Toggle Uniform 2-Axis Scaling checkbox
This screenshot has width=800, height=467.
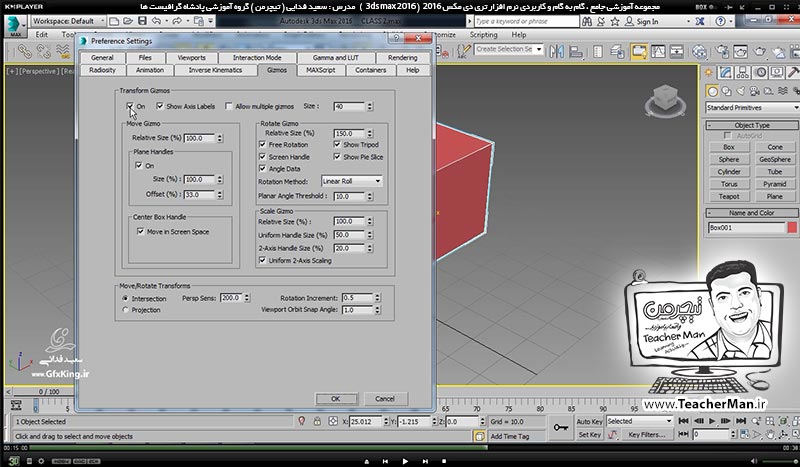263,260
